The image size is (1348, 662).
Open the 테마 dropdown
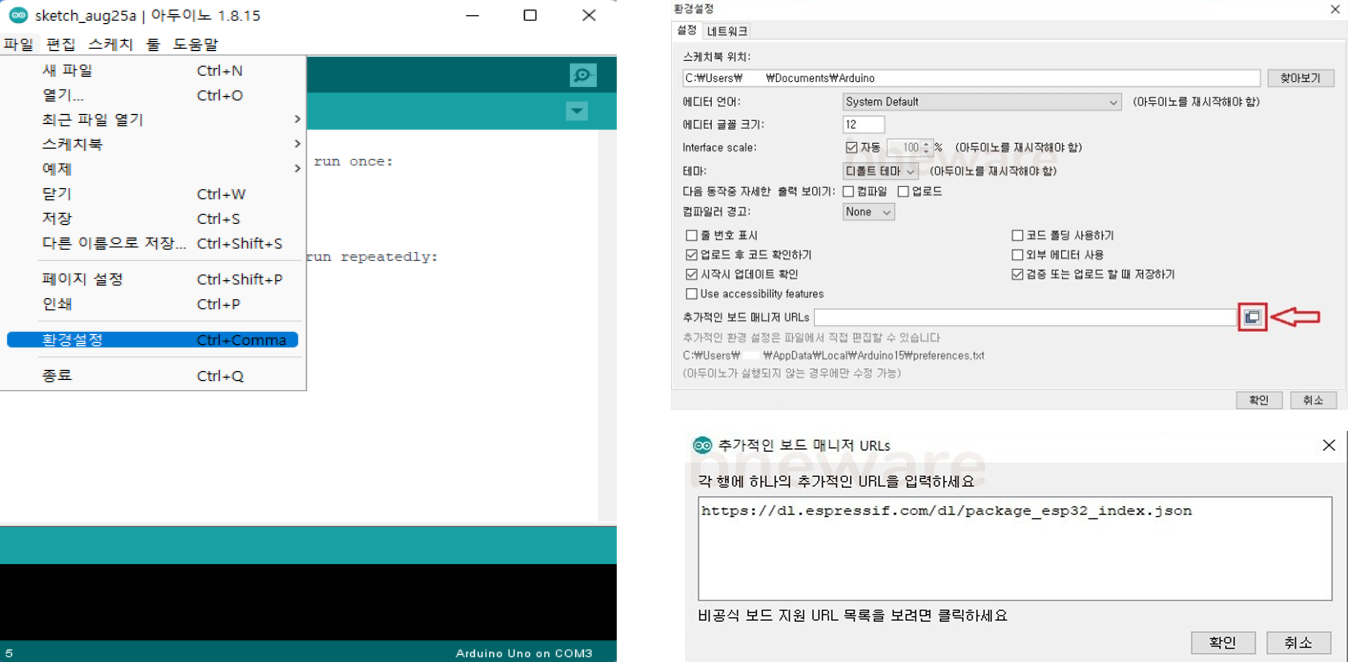880,171
